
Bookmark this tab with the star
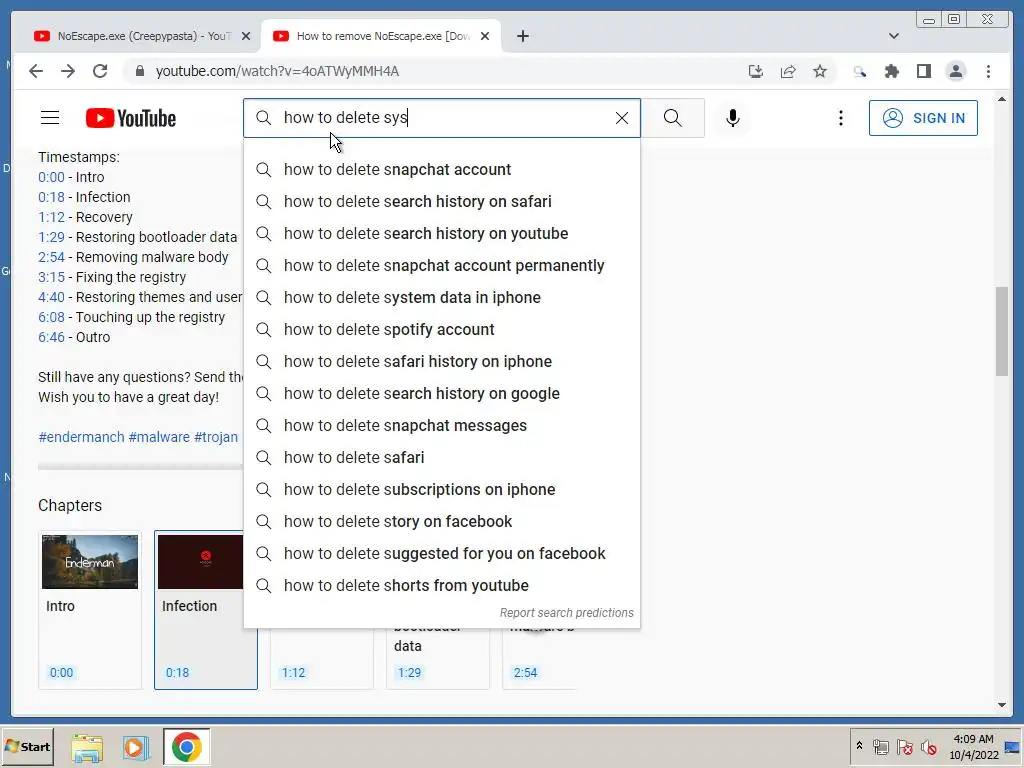pos(820,71)
